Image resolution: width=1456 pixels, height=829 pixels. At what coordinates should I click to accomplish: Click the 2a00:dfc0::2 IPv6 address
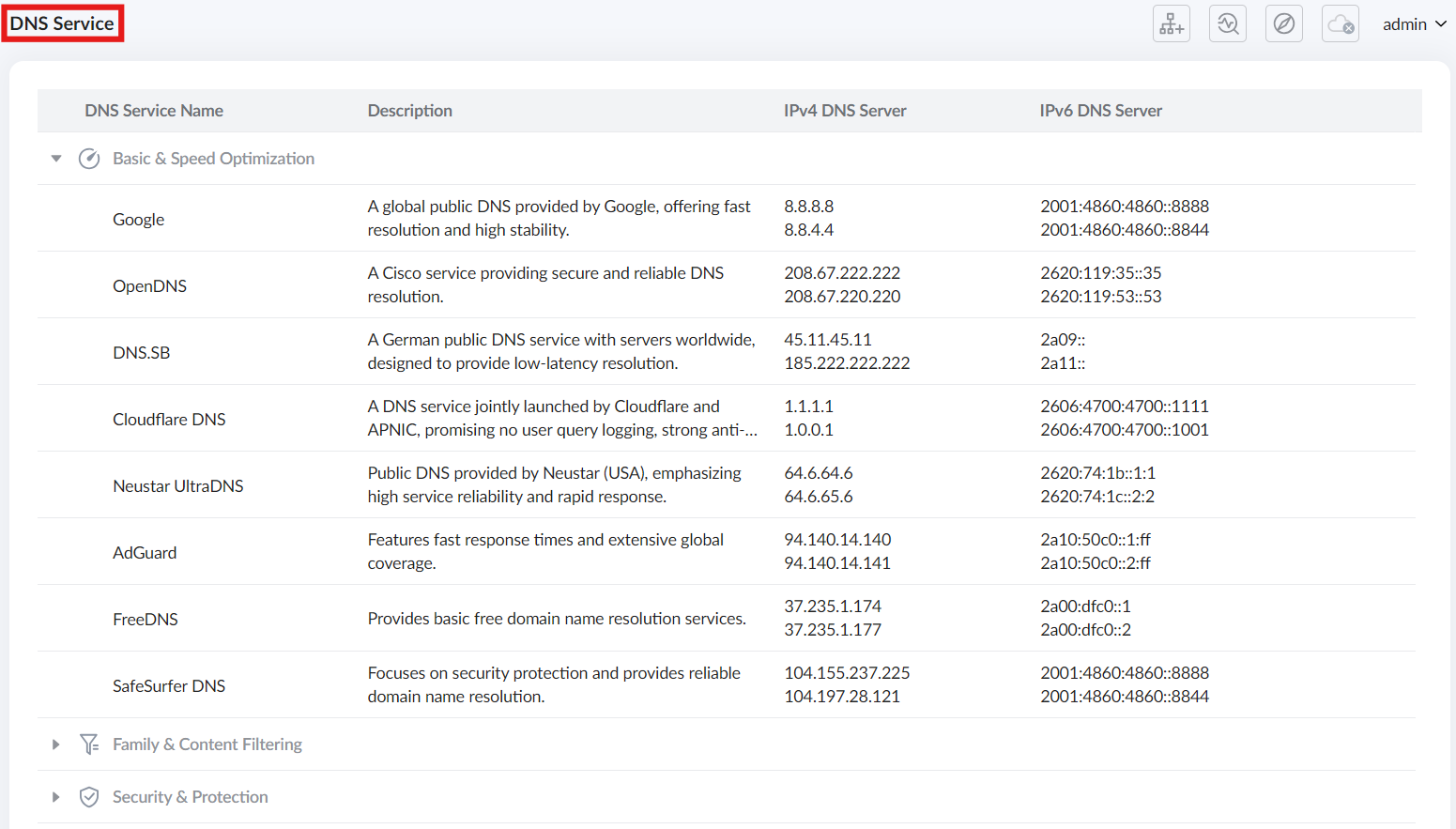pyautogui.click(x=1085, y=630)
